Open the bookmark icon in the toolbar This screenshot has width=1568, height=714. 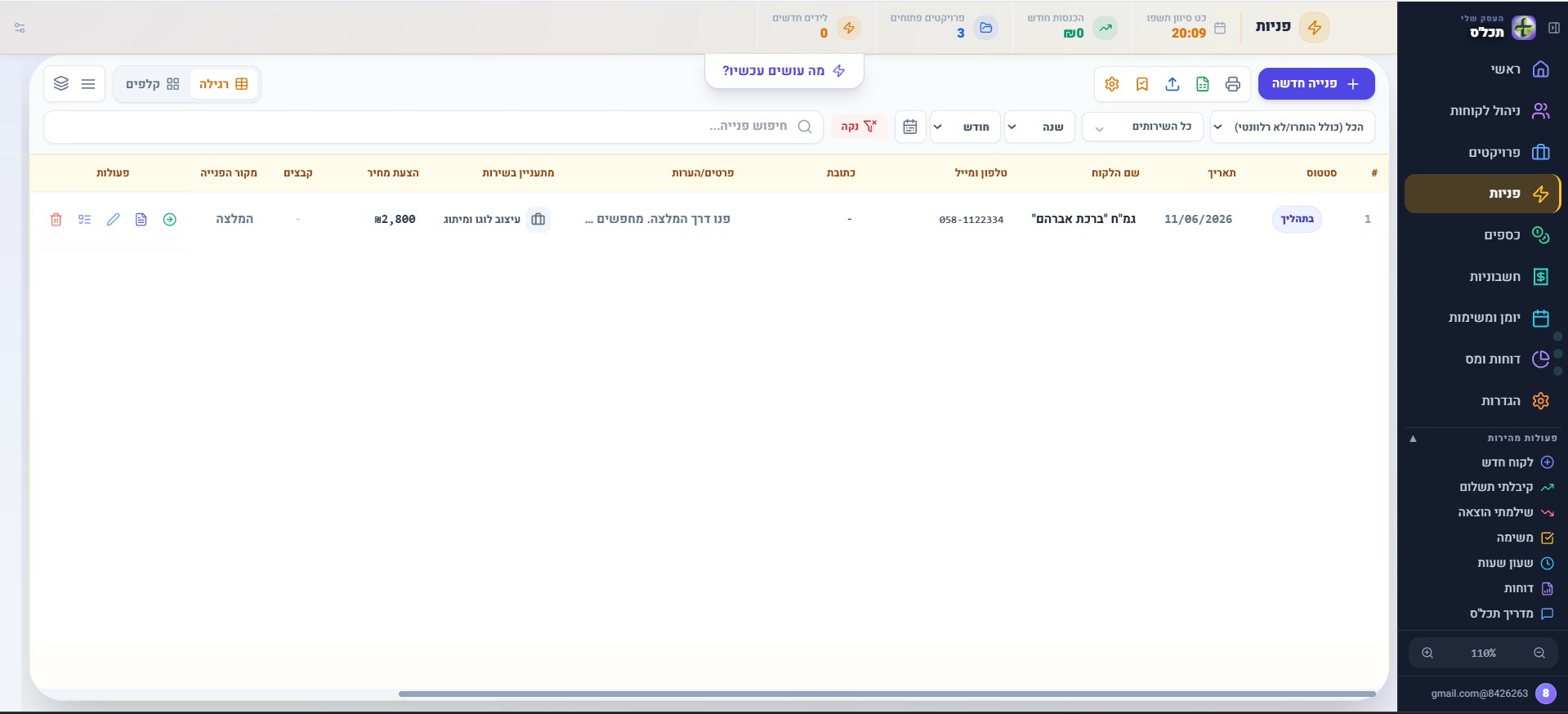pos(1141,84)
